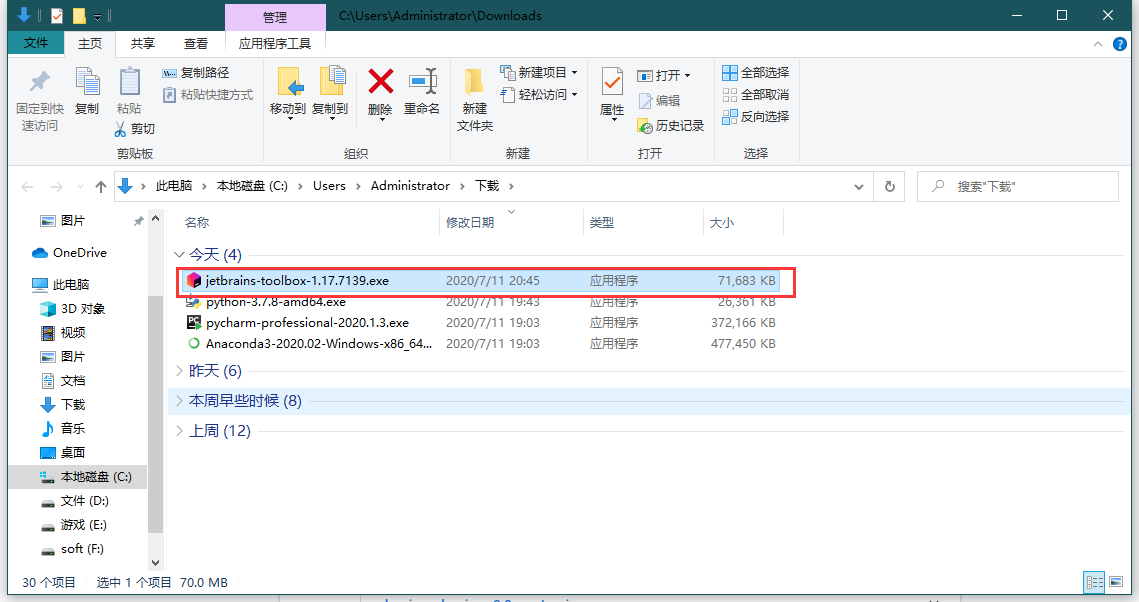This screenshot has height=602, width=1139.
Task: Select python-3.7.8-amd64.exe file
Action: tap(479, 302)
